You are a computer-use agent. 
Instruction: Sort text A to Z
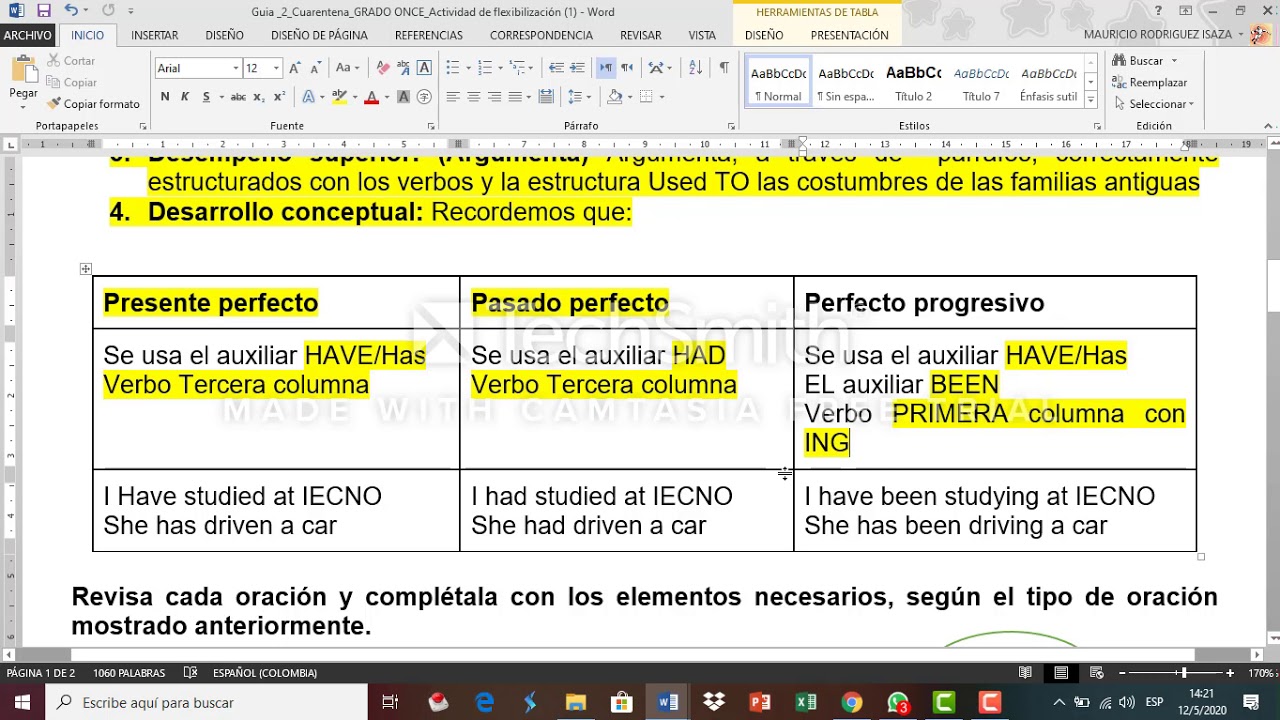[x=694, y=68]
